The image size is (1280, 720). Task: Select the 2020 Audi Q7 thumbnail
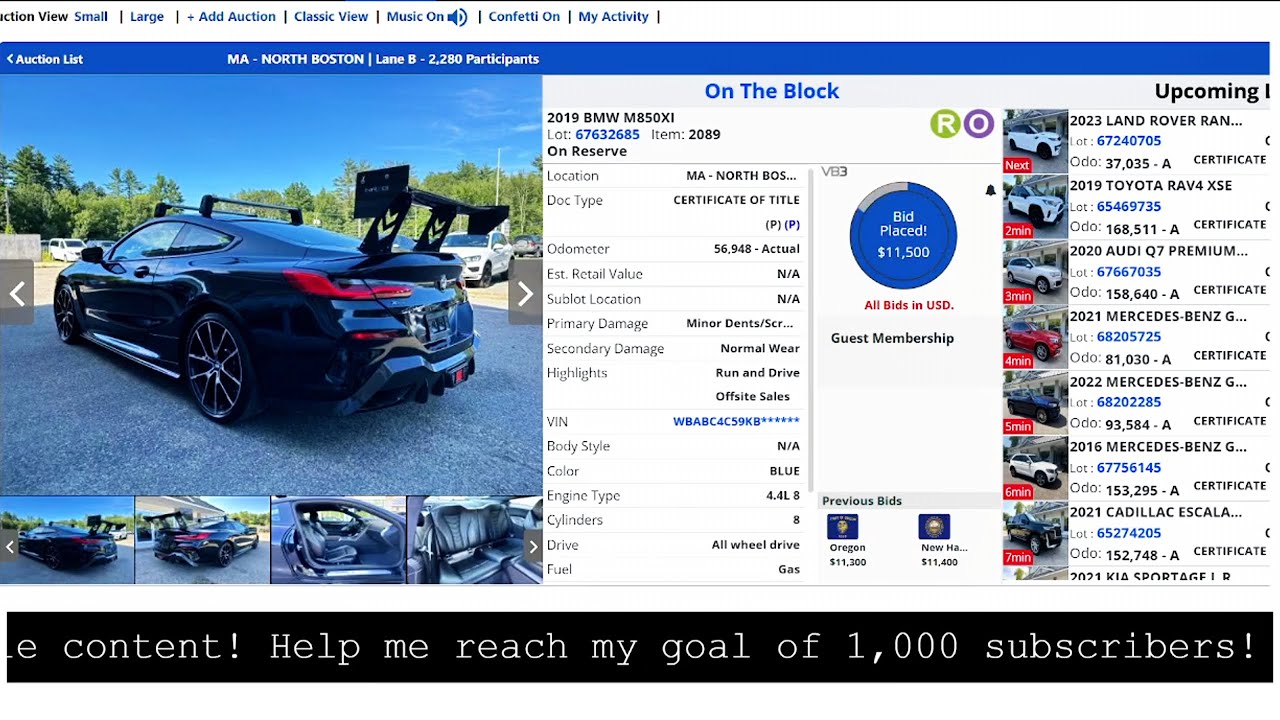[x=1035, y=272]
